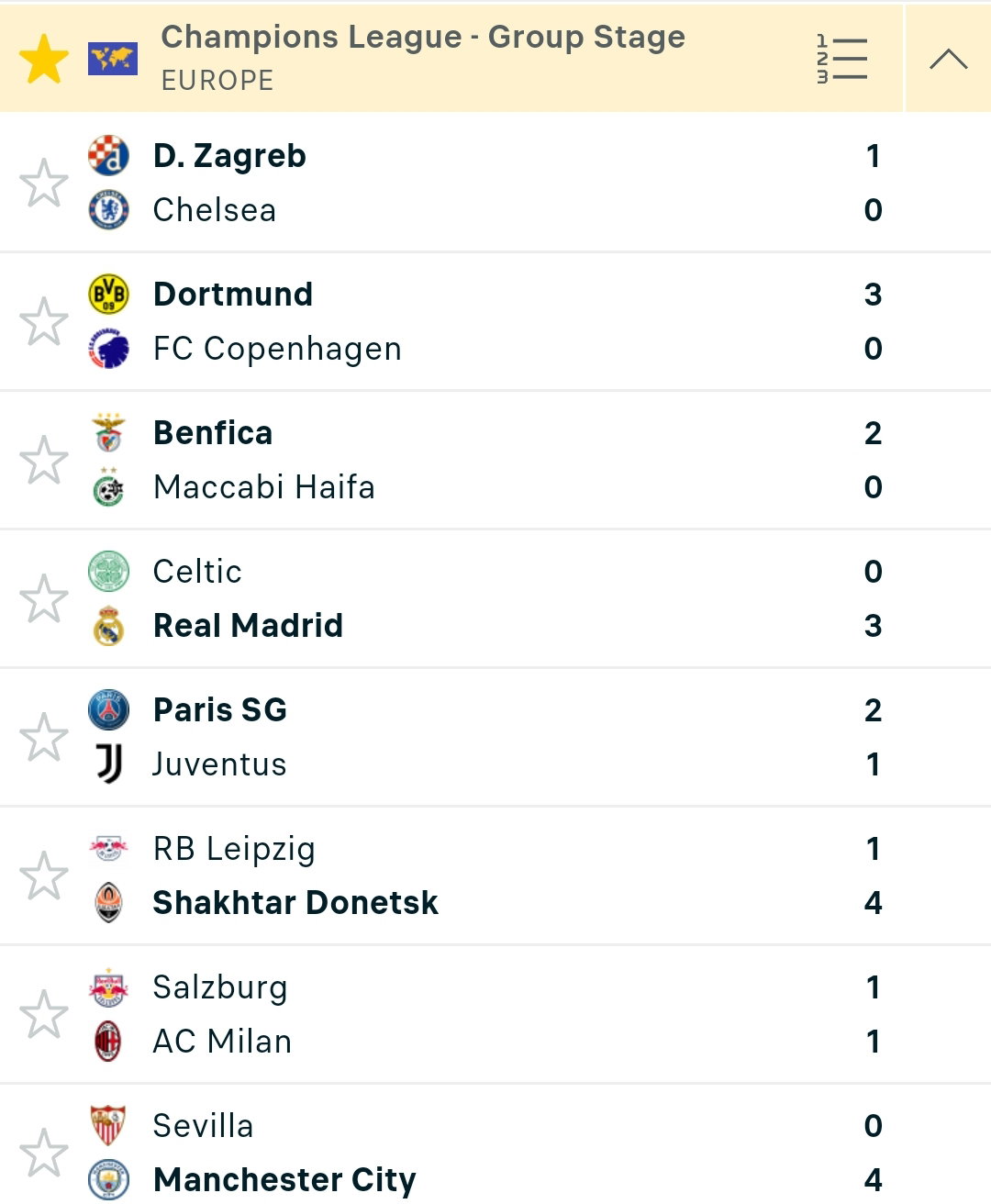This screenshot has height=1204, width=991.
Task: Open the Celtic vs Real Madrid match
Action: (x=495, y=598)
